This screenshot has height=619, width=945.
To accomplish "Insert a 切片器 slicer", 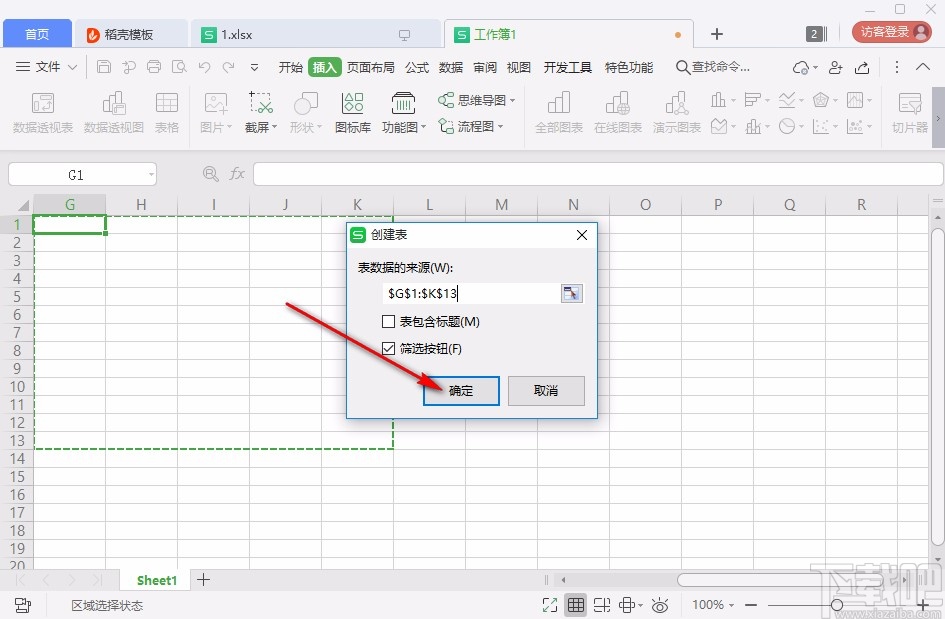I will click(908, 110).
